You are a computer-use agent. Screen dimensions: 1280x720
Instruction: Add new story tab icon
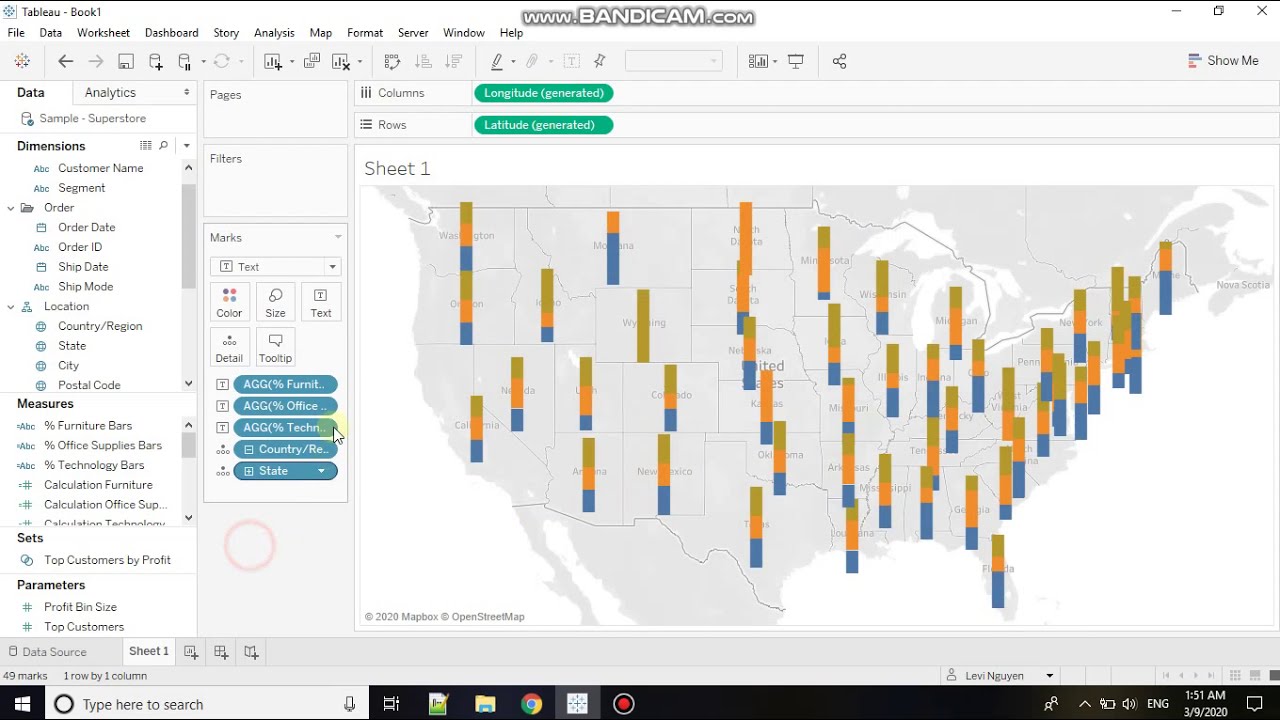(x=251, y=652)
